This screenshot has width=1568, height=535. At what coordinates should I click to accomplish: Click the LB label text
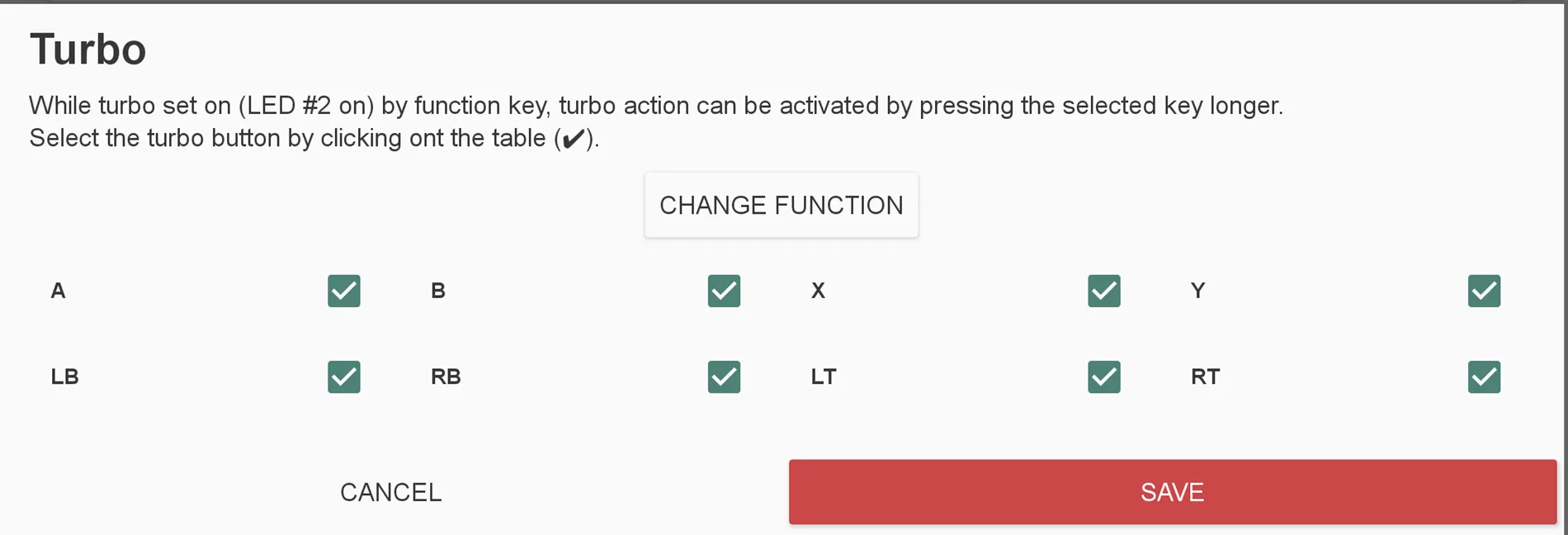(x=64, y=376)
